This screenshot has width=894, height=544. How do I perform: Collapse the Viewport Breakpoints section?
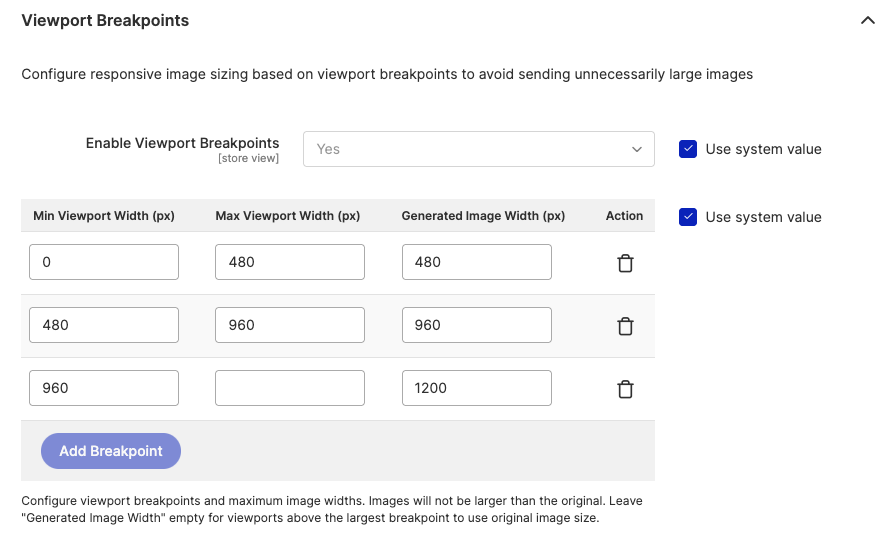coord(867,21)
